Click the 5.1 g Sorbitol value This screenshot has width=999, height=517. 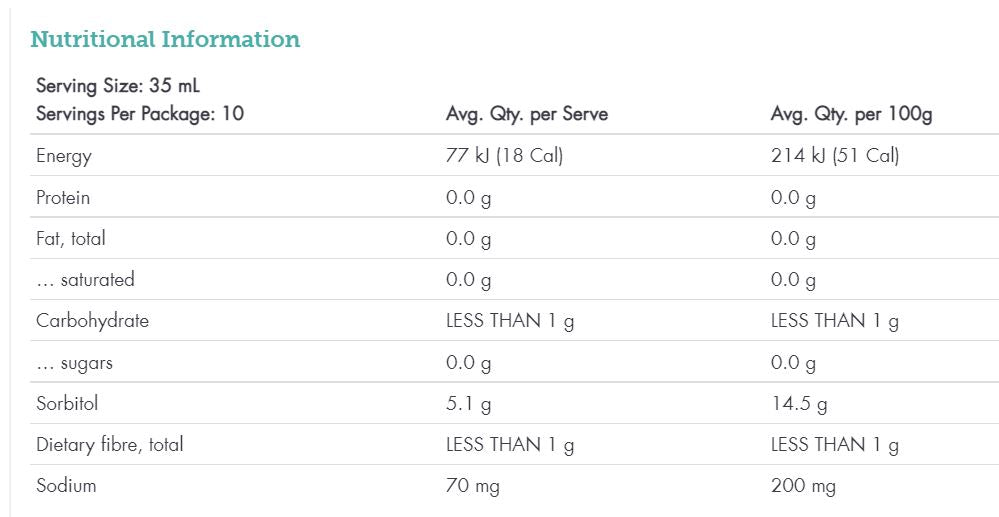pos(468,404)
